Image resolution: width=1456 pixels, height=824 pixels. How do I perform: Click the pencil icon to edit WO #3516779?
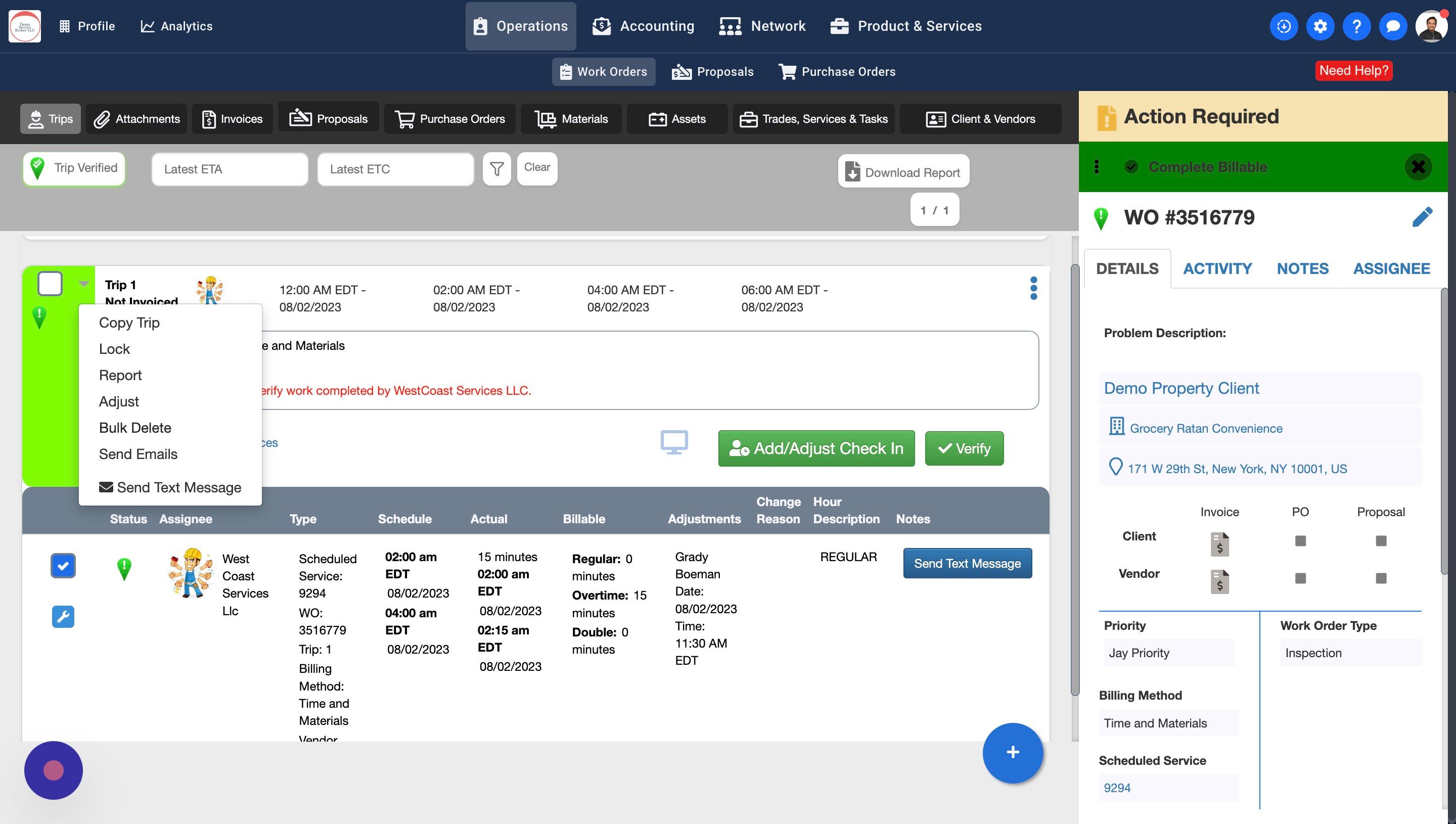(x=1422, y=217)
